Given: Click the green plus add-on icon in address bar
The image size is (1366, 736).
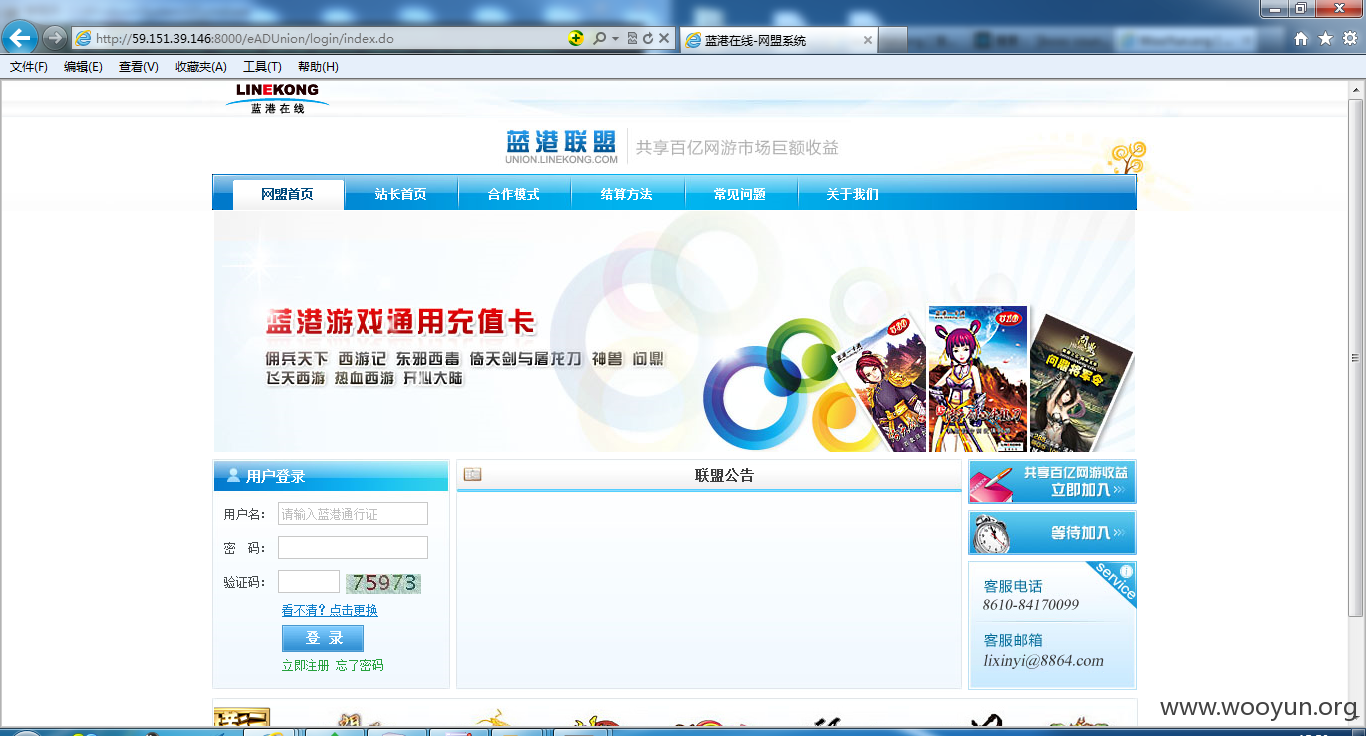Looking at the screenshot, I should pyautogui.click(x=576, y=39).
